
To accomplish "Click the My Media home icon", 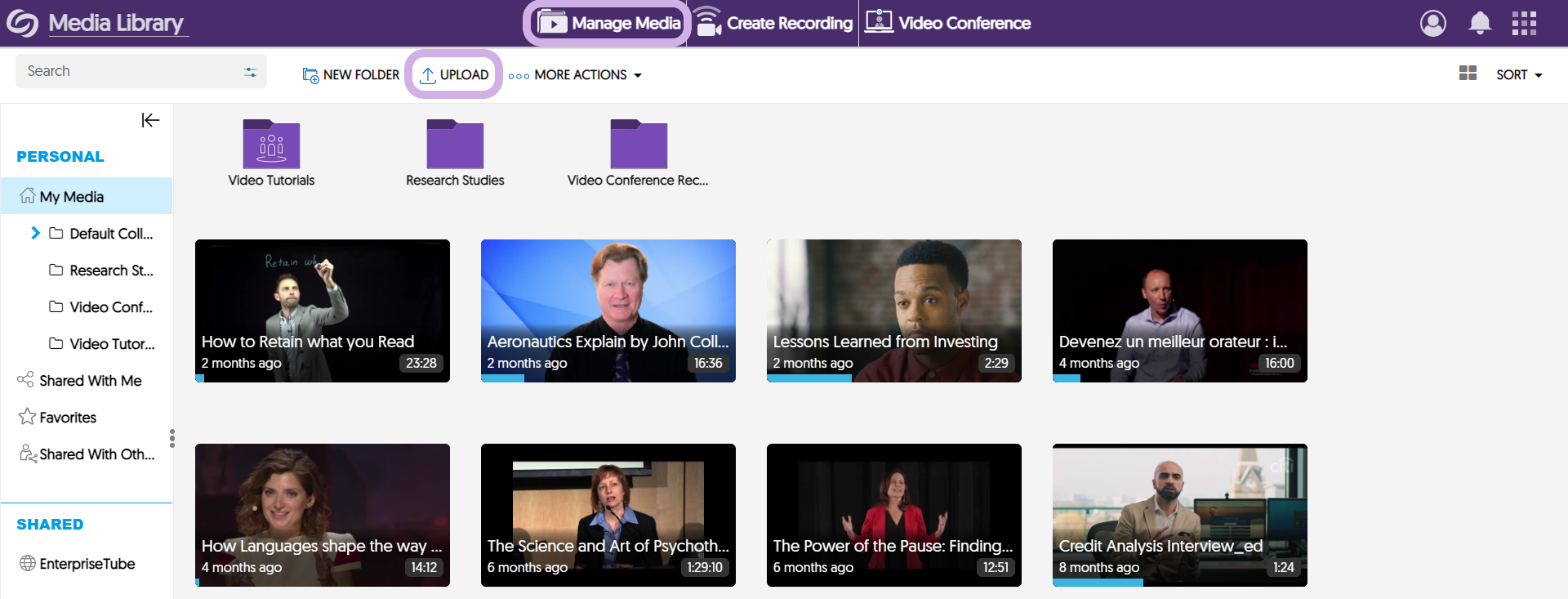I will coord(28,196).
